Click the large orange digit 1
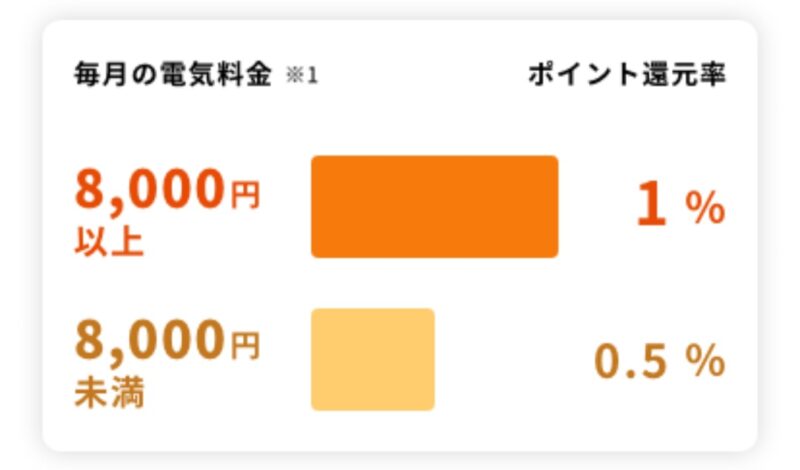This screenshot has height=470, width=800. click(x=652, y=206)
